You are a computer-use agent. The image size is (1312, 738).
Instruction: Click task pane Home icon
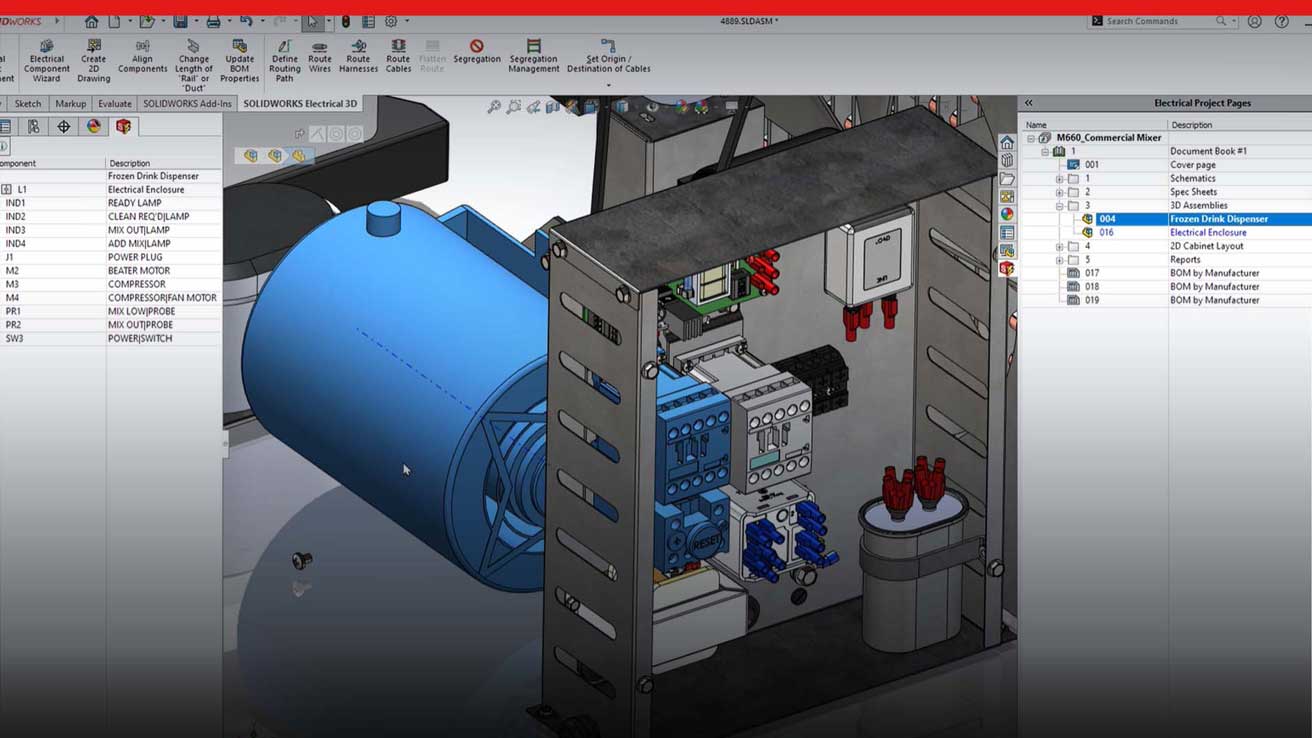click(1007, 143)
